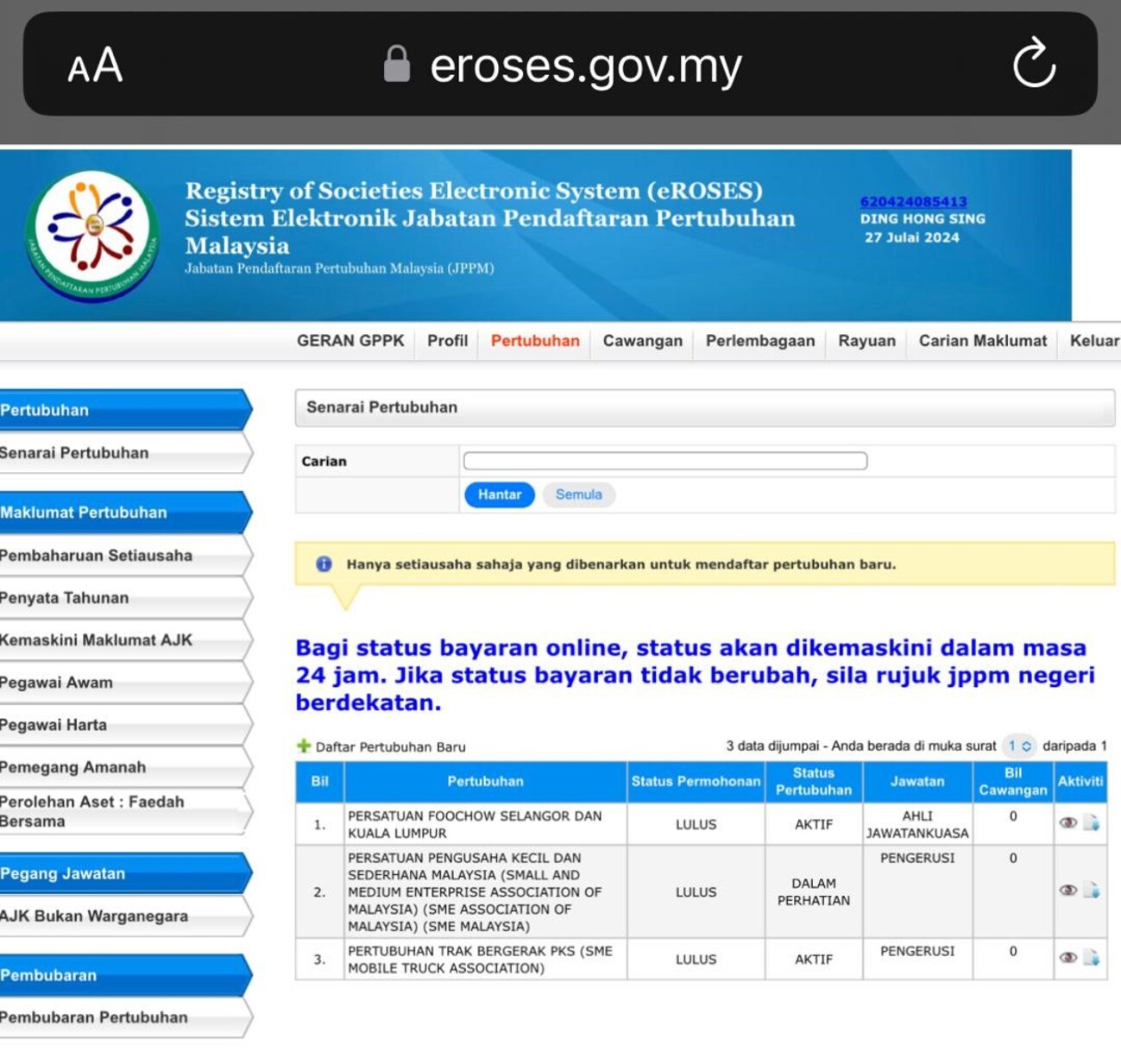Viewport: 1121px width, 1064px height.
Task: Click the Status Pertubuhan column header
Action: point(813,781)
